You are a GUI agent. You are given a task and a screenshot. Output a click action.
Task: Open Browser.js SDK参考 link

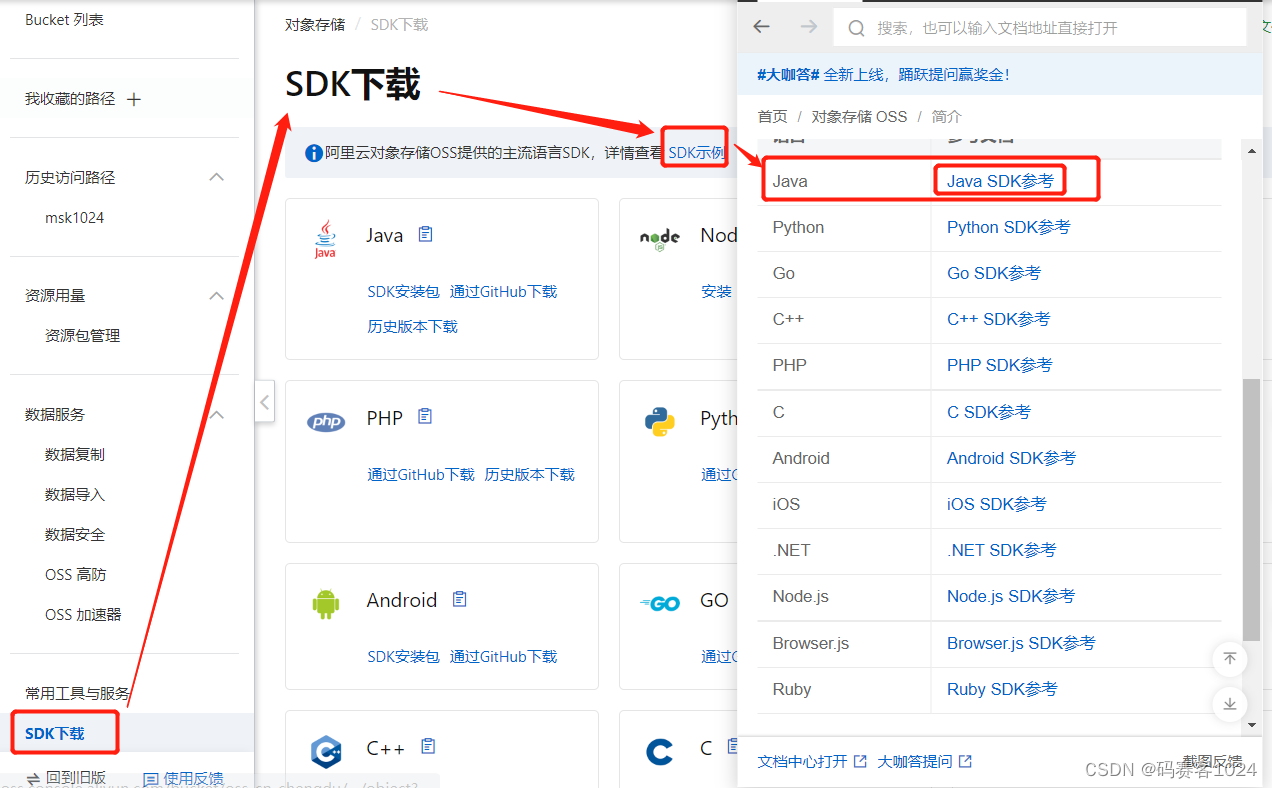click(1021, 643)
